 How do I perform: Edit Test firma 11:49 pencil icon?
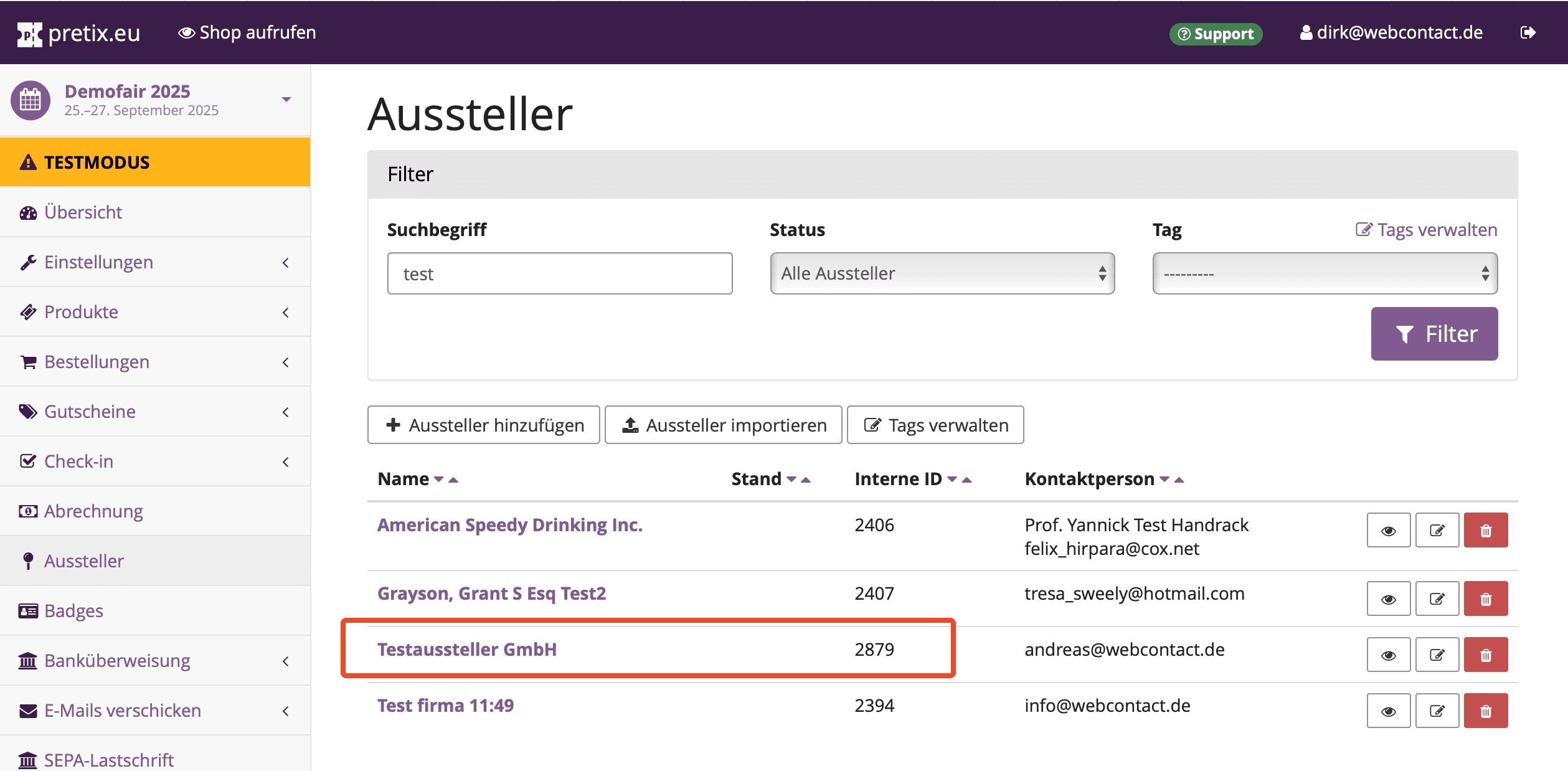pos(1437,711)
